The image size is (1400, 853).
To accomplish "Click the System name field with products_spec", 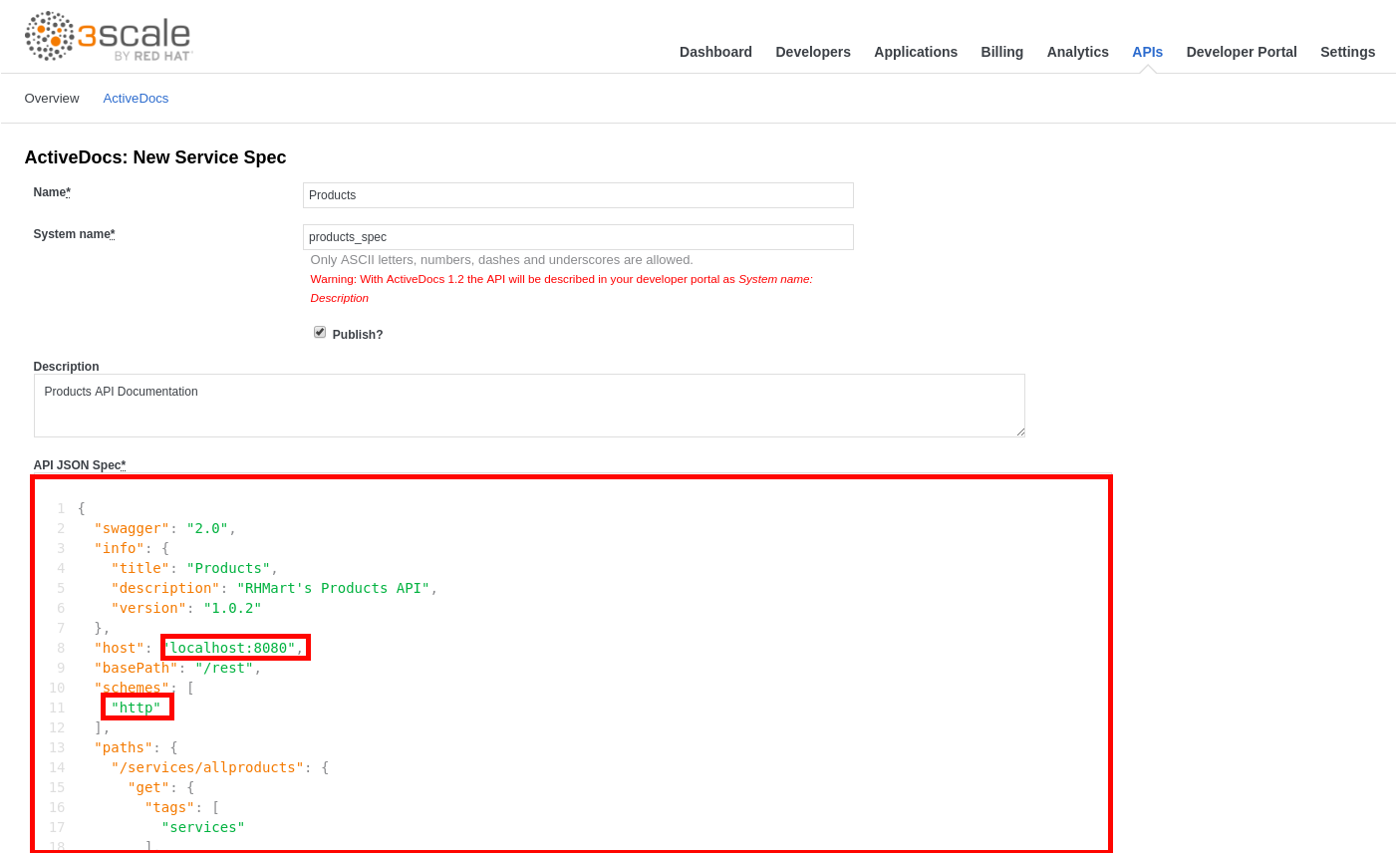I will point(578,237).
